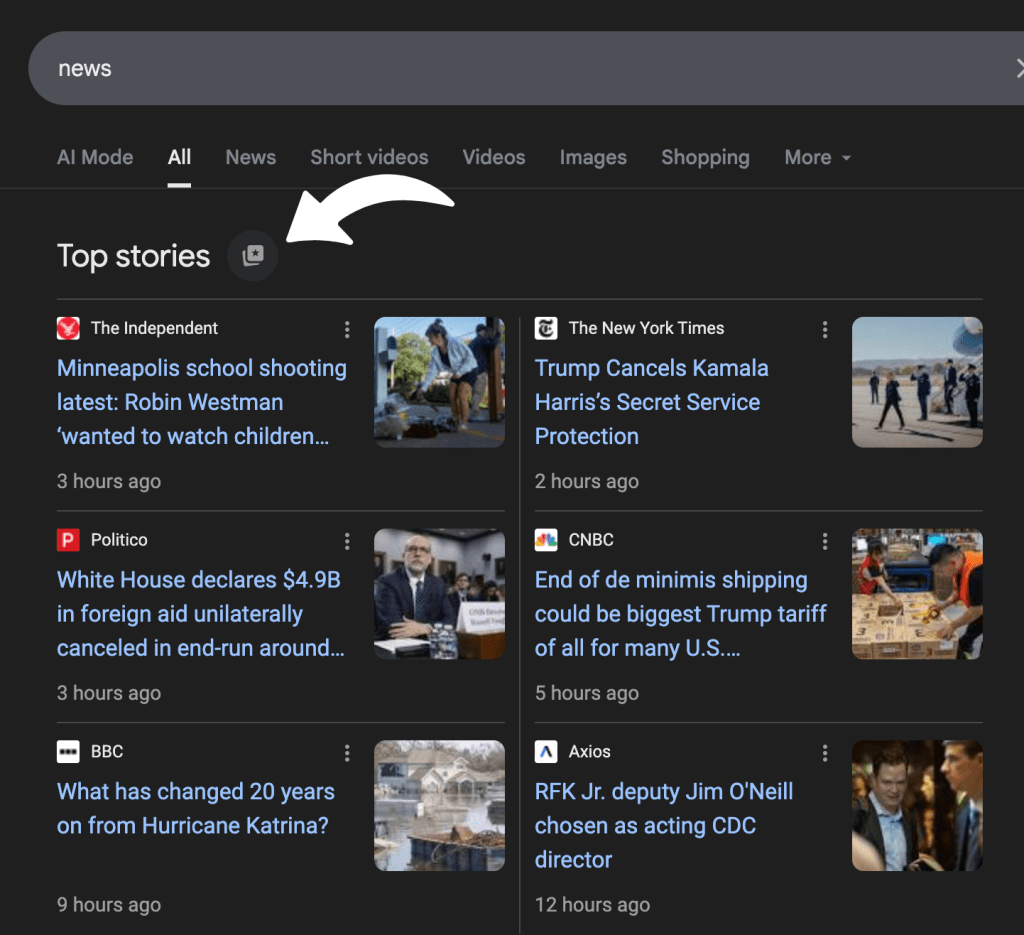Switch to the Images tab
This screenshot has width=1024, height=935.
coord(593,157)
